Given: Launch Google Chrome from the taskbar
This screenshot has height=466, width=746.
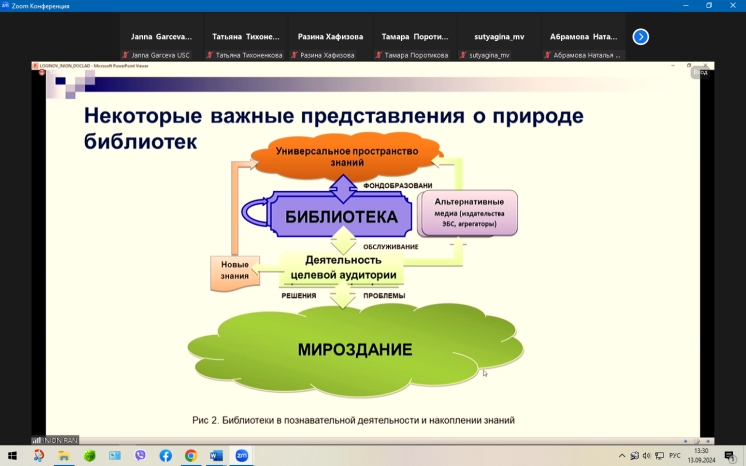Looking at the screenshot, I should (x=190, y=455).
